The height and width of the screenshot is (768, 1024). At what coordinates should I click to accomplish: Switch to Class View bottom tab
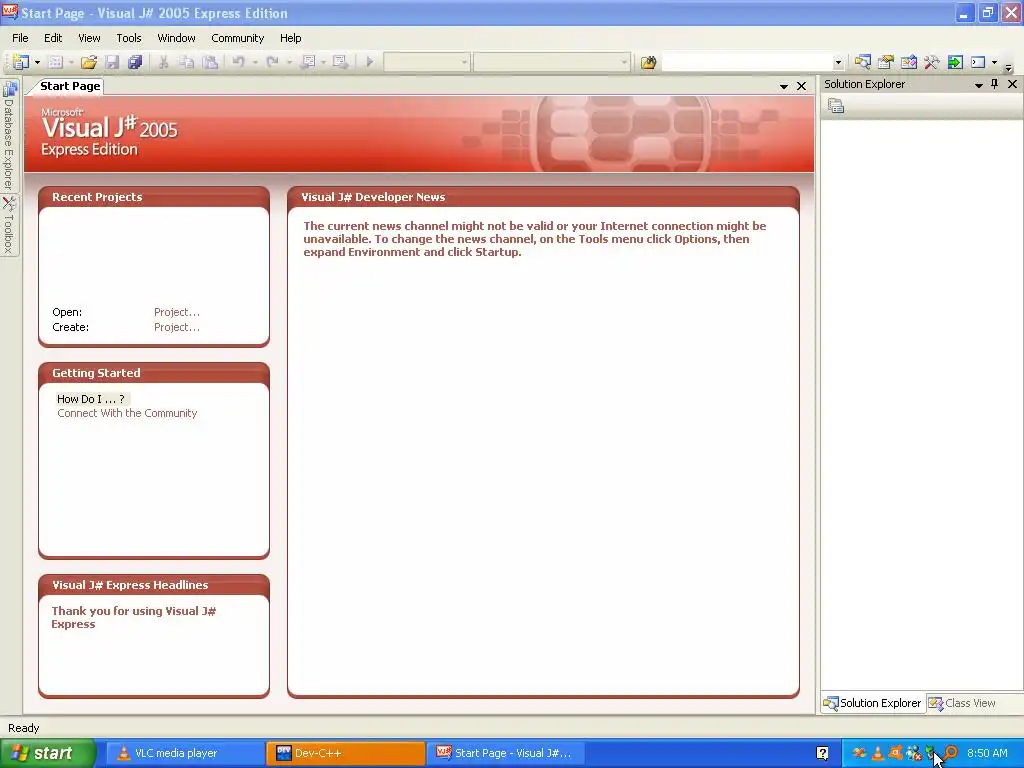pyautogui.click(x=962, y=703)
